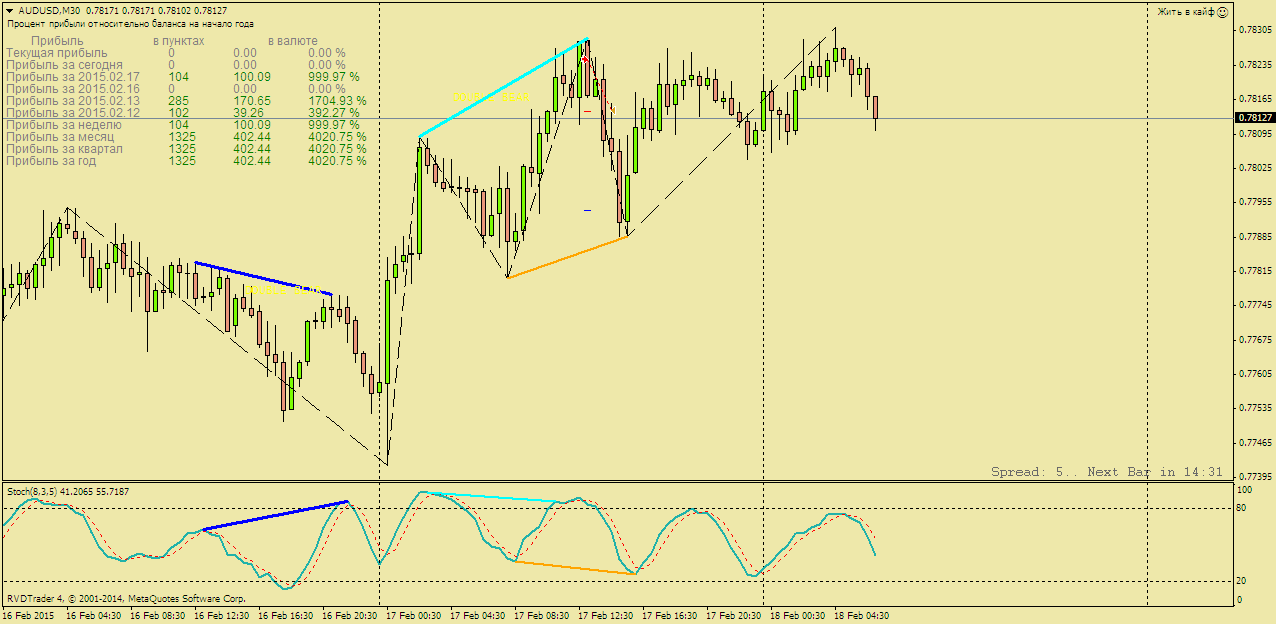Click the 0.77395 price scale label
The height and width of the screenshot is (624, 1276).
pos(1254,476)
